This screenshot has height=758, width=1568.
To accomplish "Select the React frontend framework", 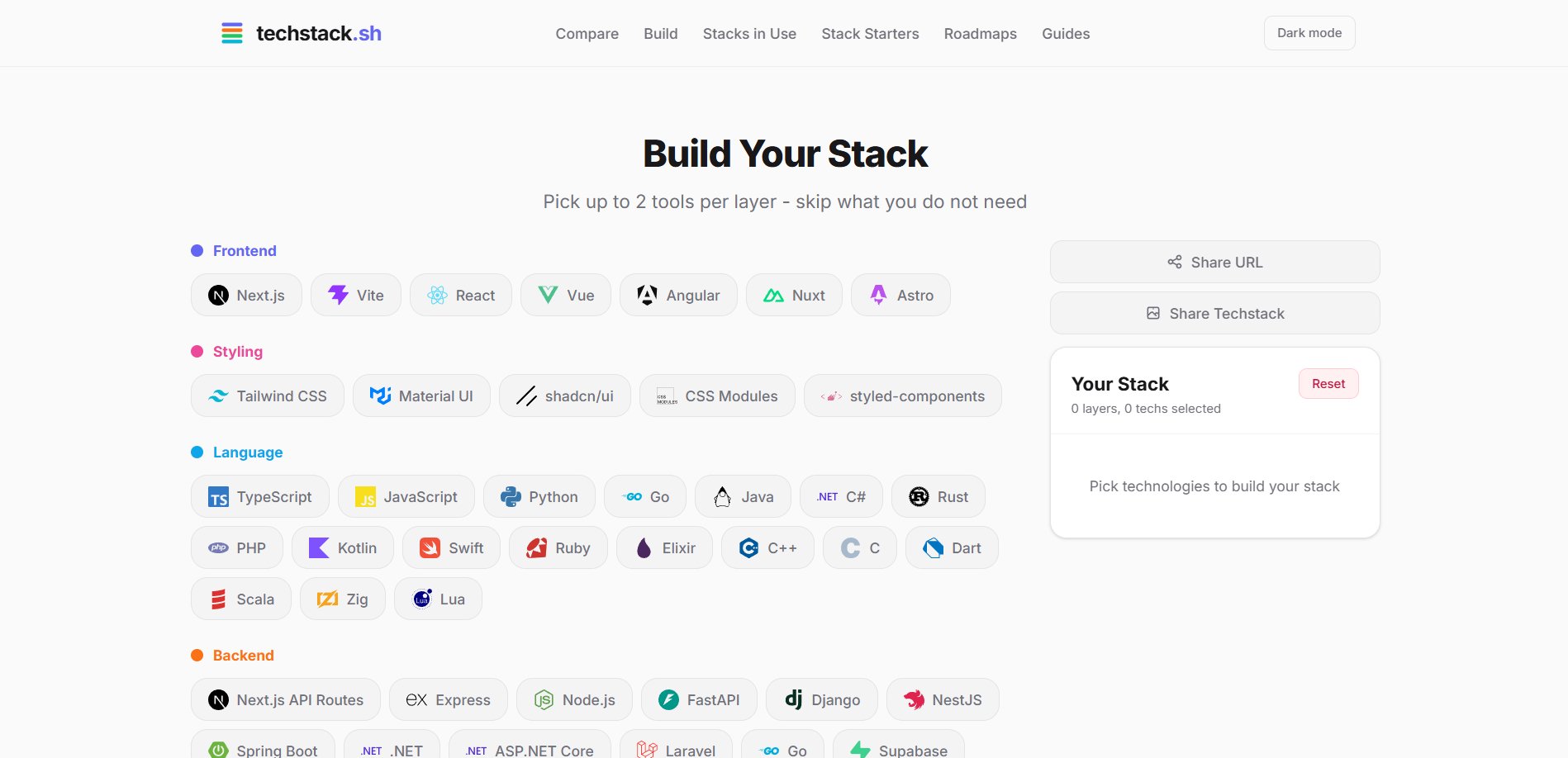I will [460, 295].
